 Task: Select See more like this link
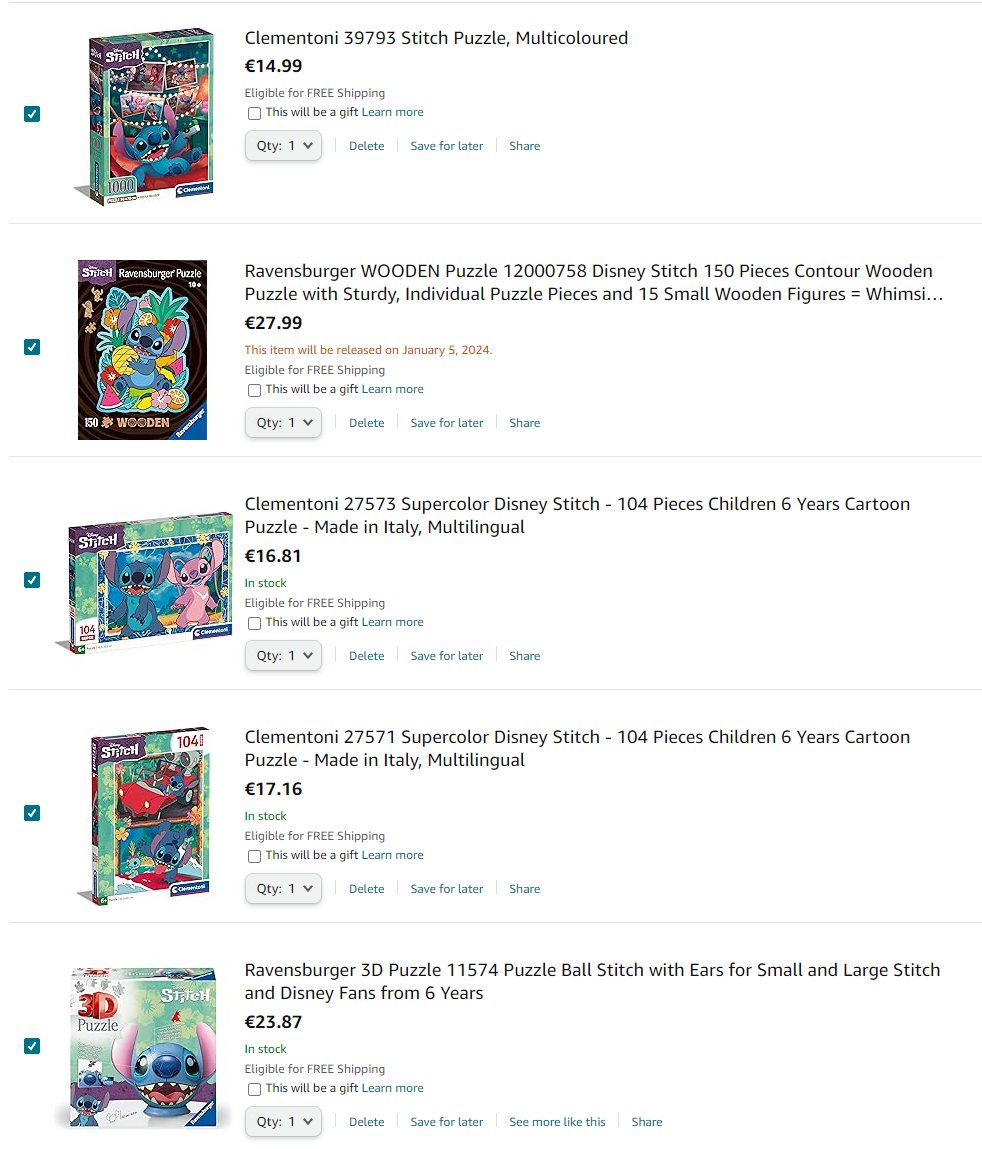coord(557,1122)
